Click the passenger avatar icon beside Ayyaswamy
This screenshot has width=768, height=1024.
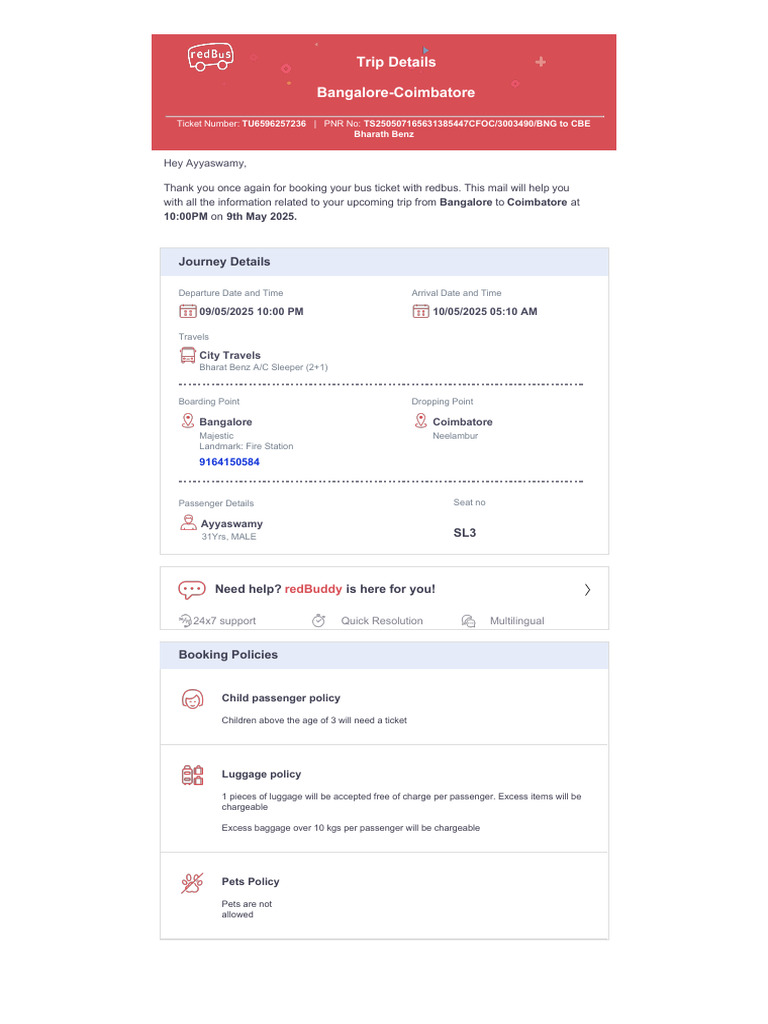click(187, 523)
